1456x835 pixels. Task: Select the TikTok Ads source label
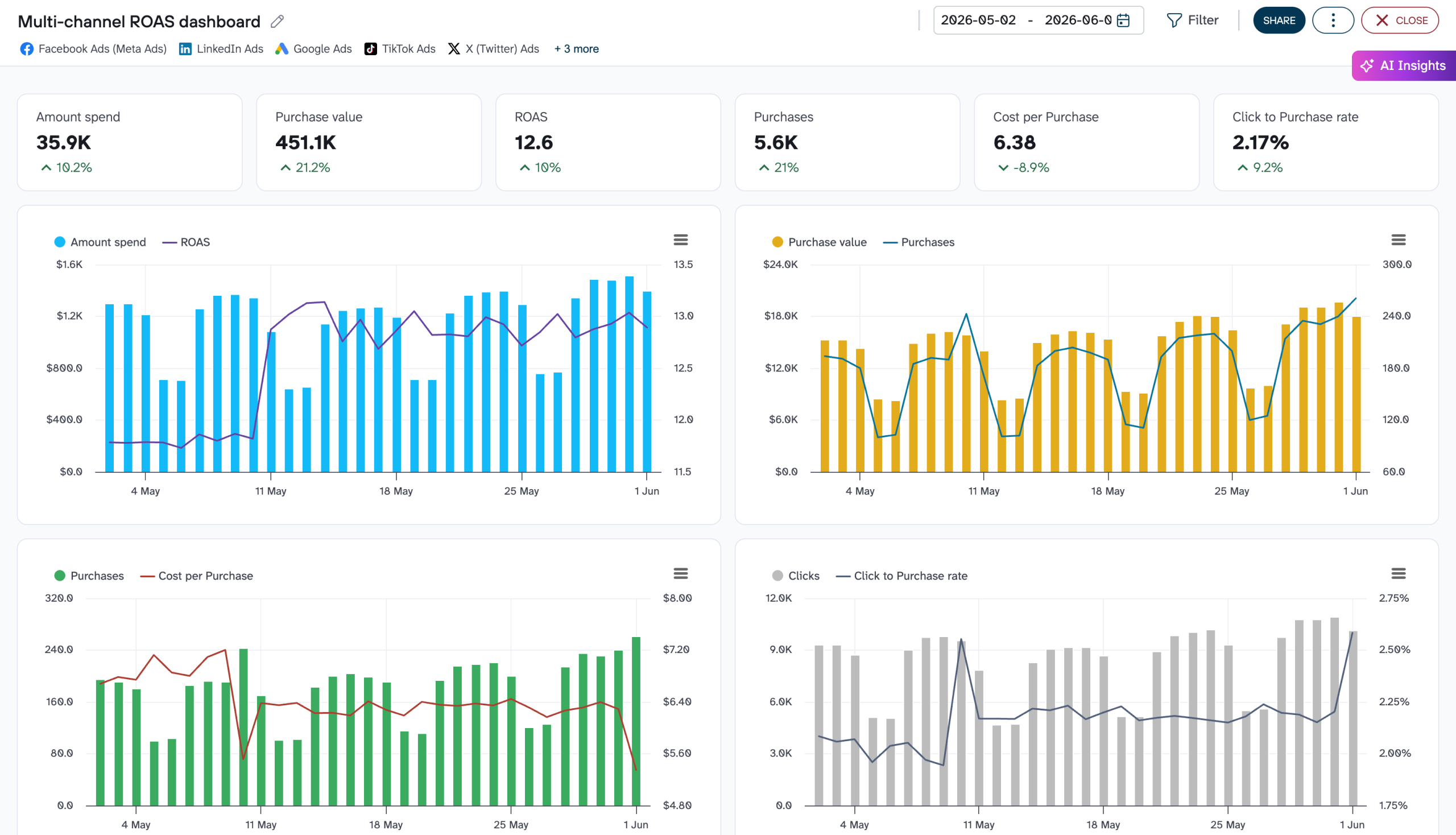(409, 49)
